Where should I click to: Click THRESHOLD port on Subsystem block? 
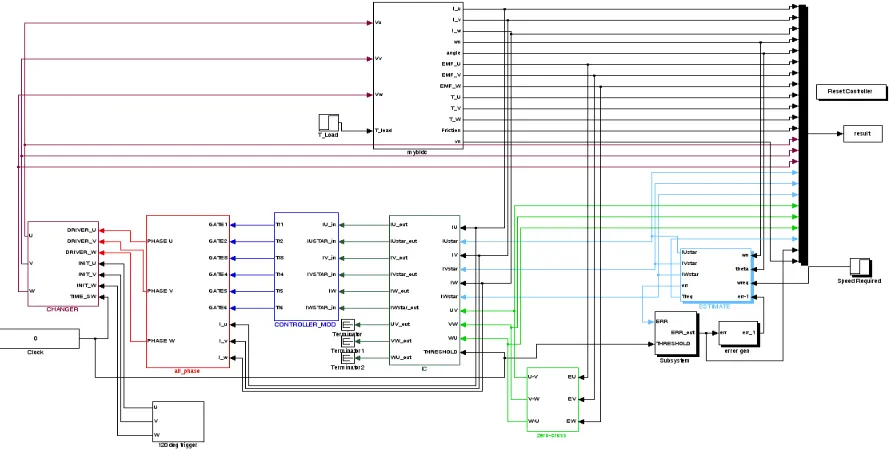click(x=673, y=344)
